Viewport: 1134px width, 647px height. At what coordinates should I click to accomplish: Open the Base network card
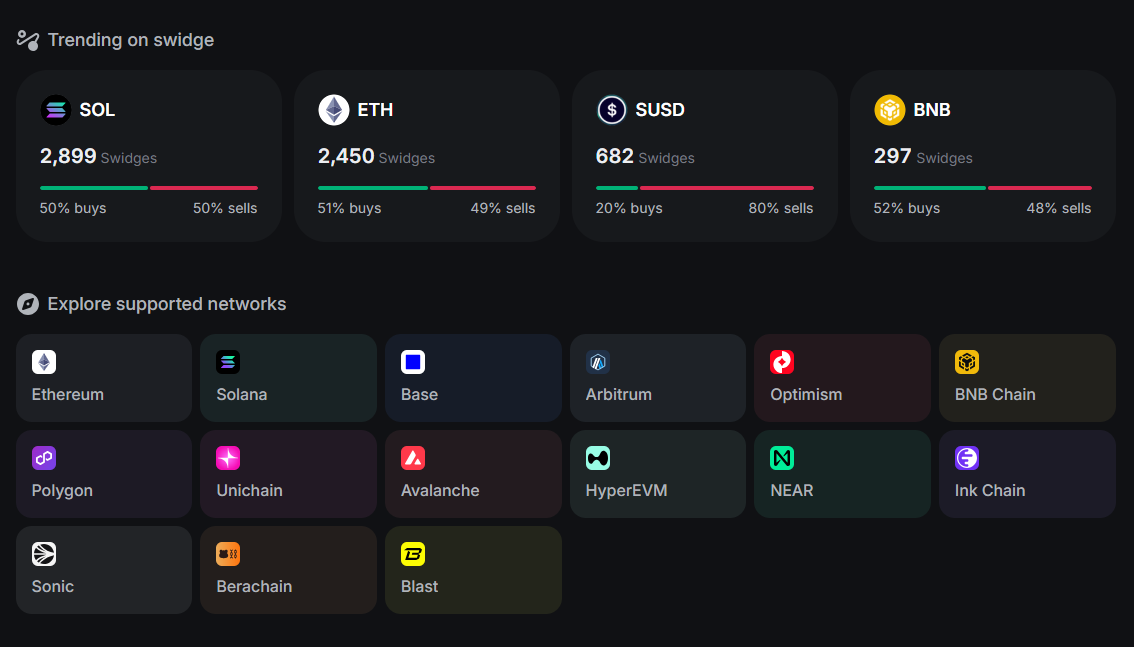(473, 378)
